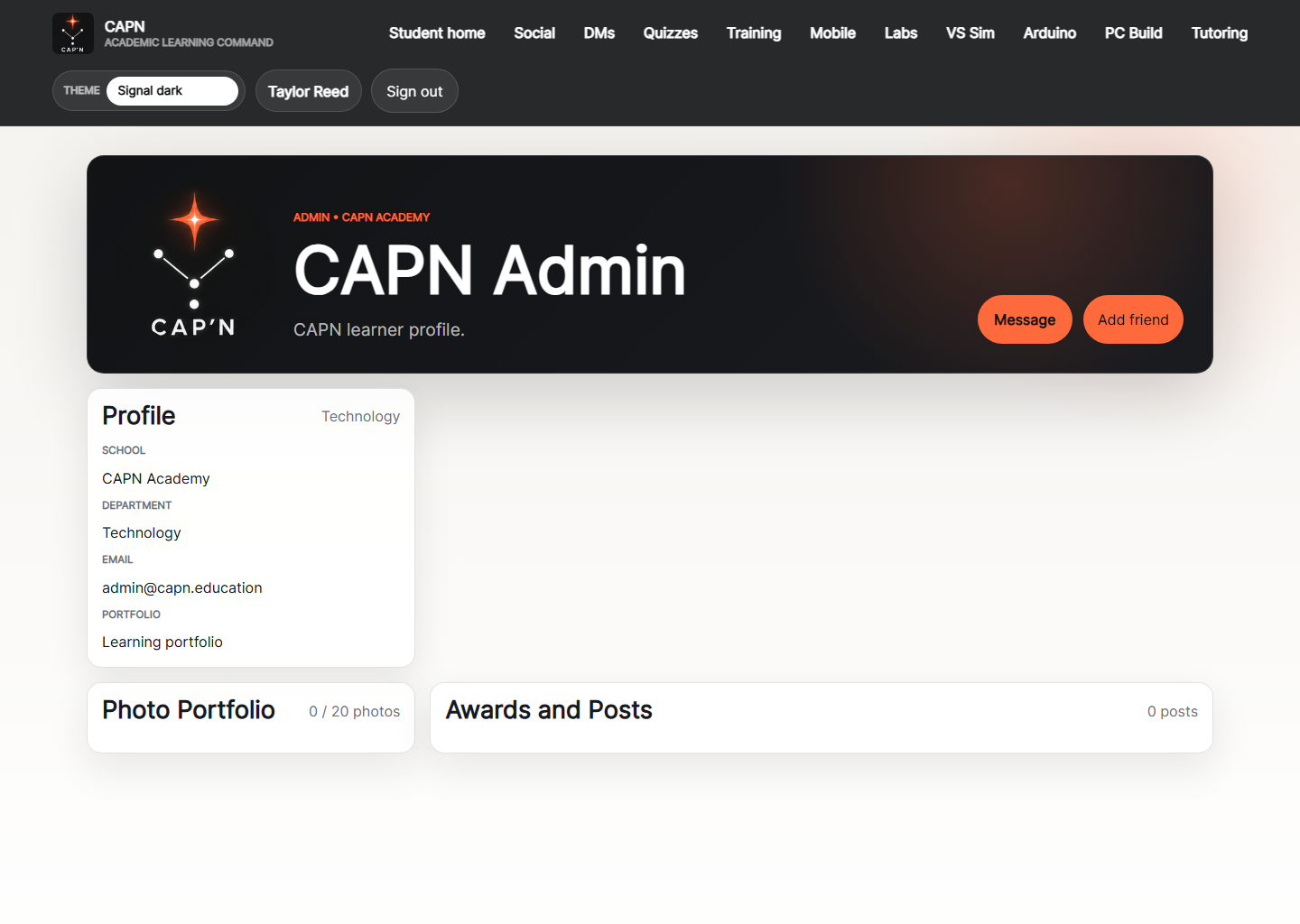This screenshot has width=1300, height=924.
Task: Click the Awards and Posts heading
Action: tap(549, 710)
